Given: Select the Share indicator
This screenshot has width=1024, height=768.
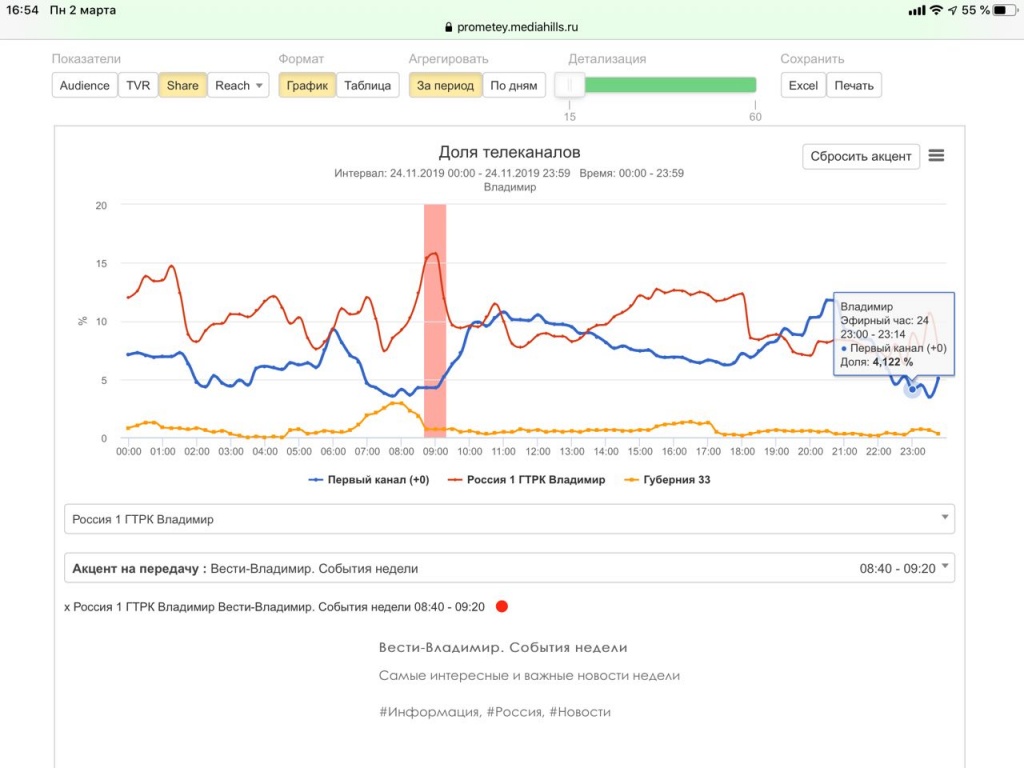Looking at the screenshot, I should [x=182, y=86].
